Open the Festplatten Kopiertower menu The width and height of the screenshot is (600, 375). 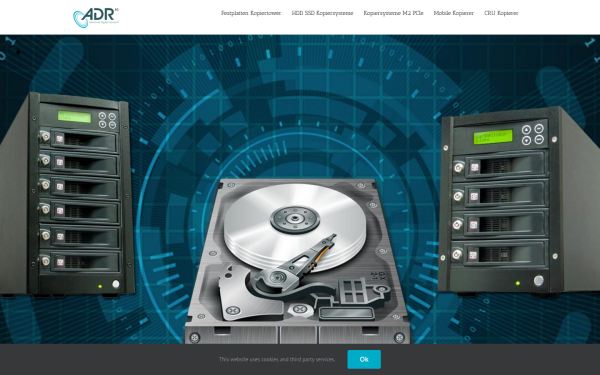[251, 13]
